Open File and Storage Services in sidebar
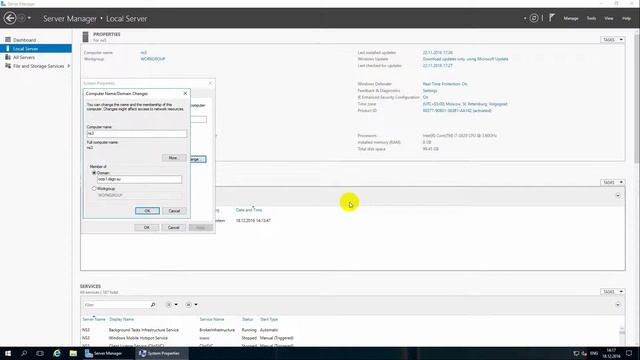The height and width of the screenshot is (360, 640). point(38,66)
